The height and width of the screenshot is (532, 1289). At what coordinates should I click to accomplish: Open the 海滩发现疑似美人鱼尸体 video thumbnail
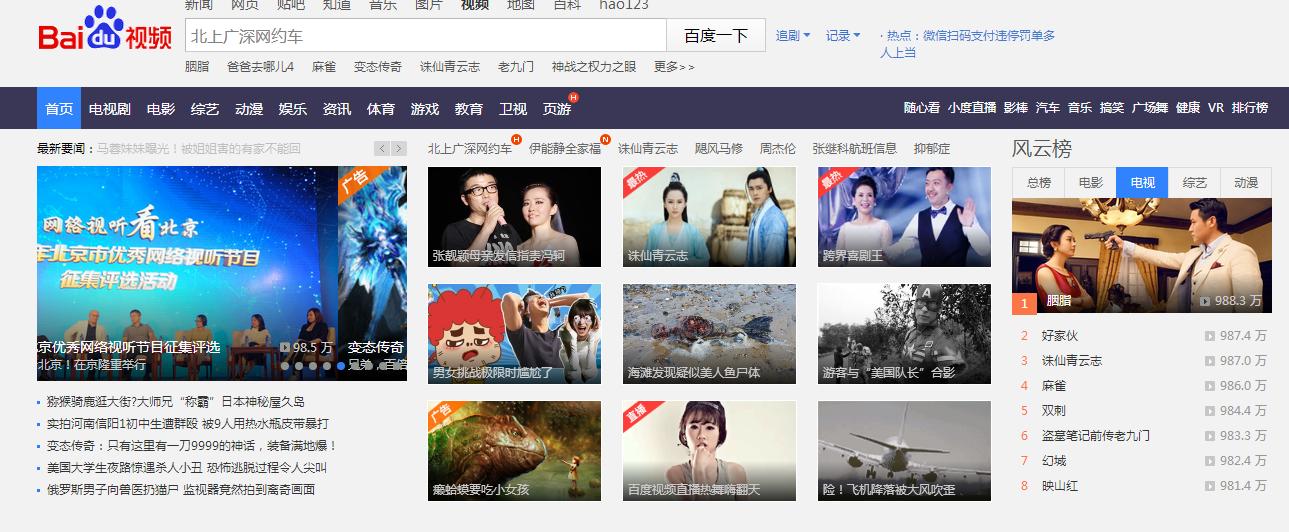coord(709,334)
